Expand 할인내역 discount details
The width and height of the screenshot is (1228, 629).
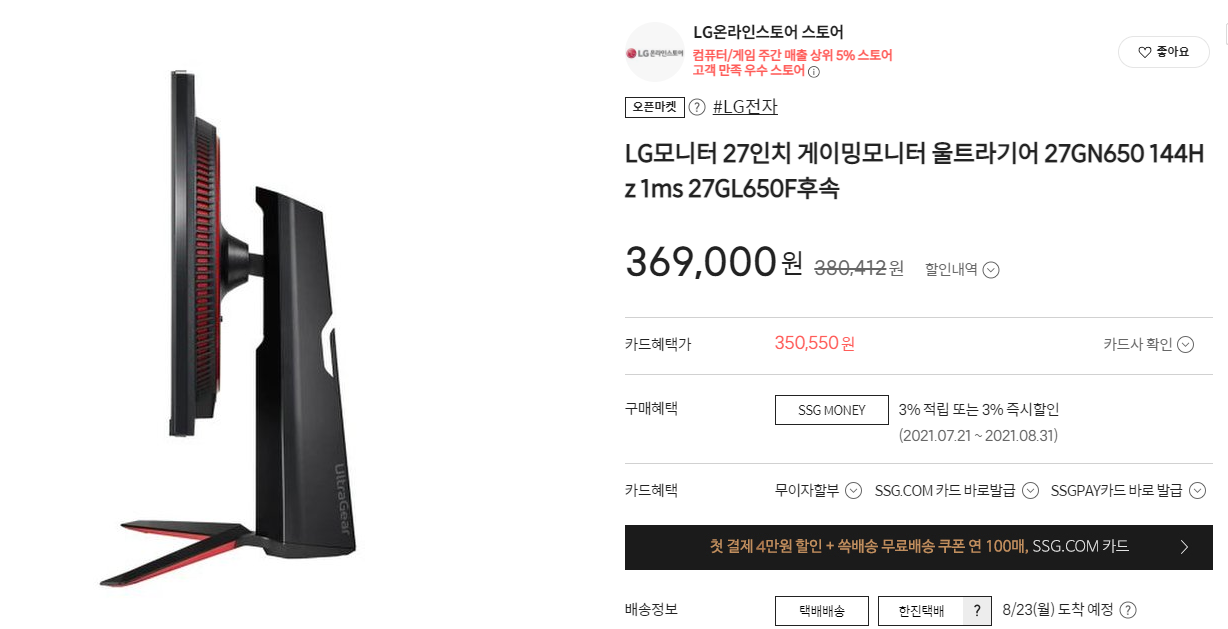click(x=962, y=269)
